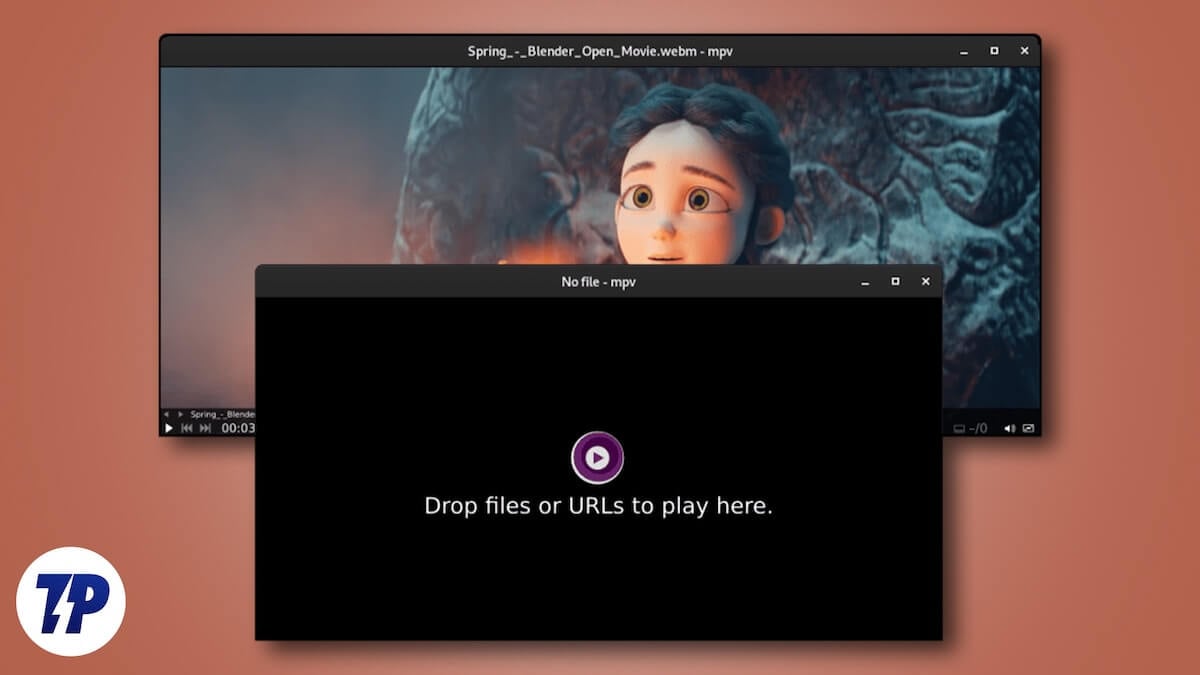Minimize the Spring_-_Blender_Open_Movie.webm window
Screen dimensions: 1200x675
click(964, 51)
